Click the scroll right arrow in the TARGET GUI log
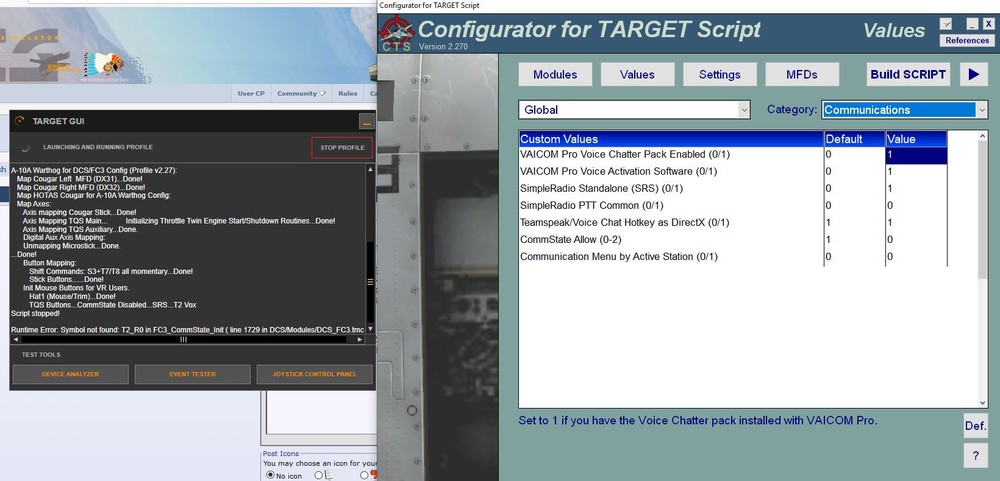 [360, 339]
